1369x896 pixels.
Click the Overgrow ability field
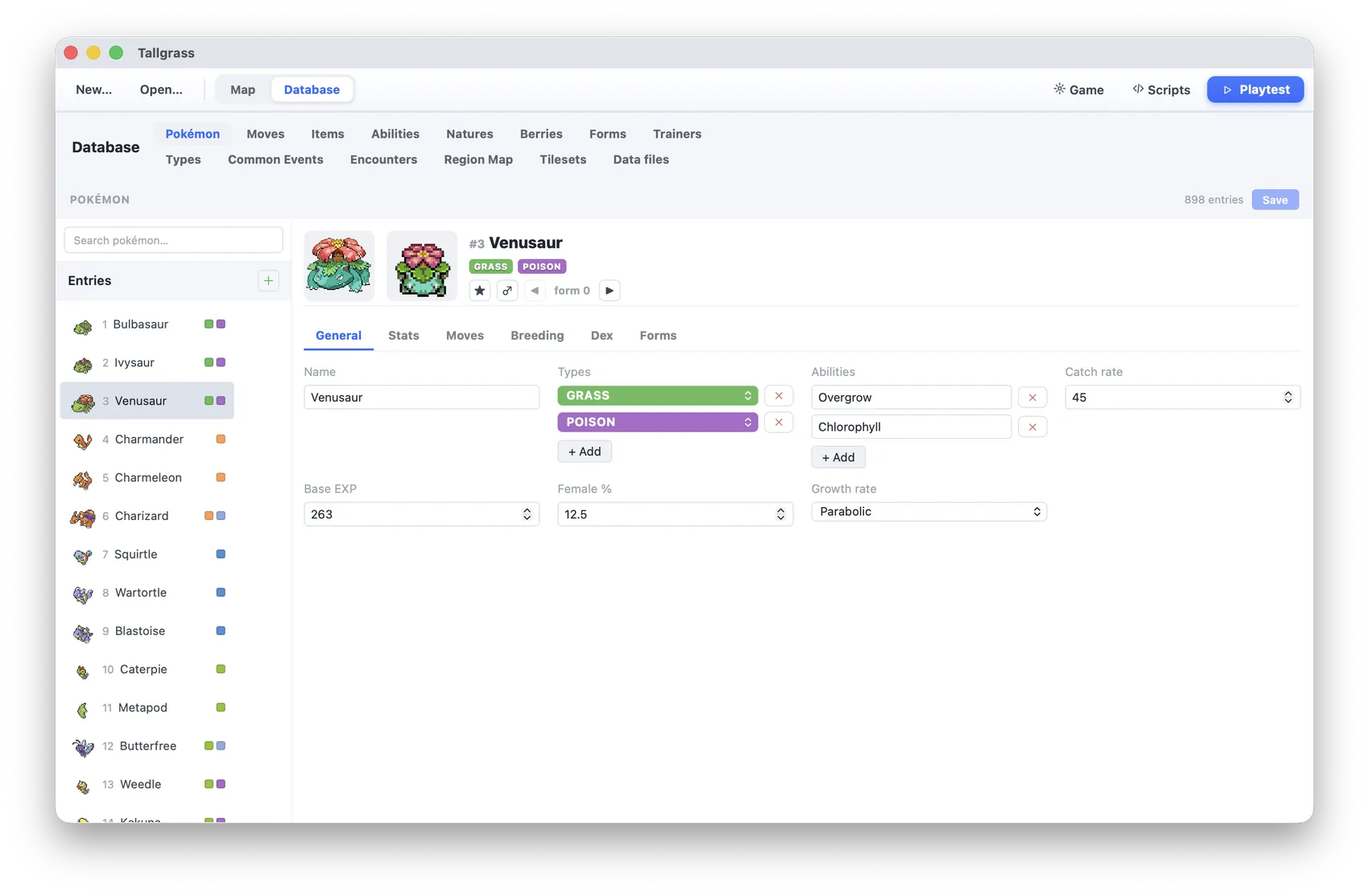click(911, 398)
